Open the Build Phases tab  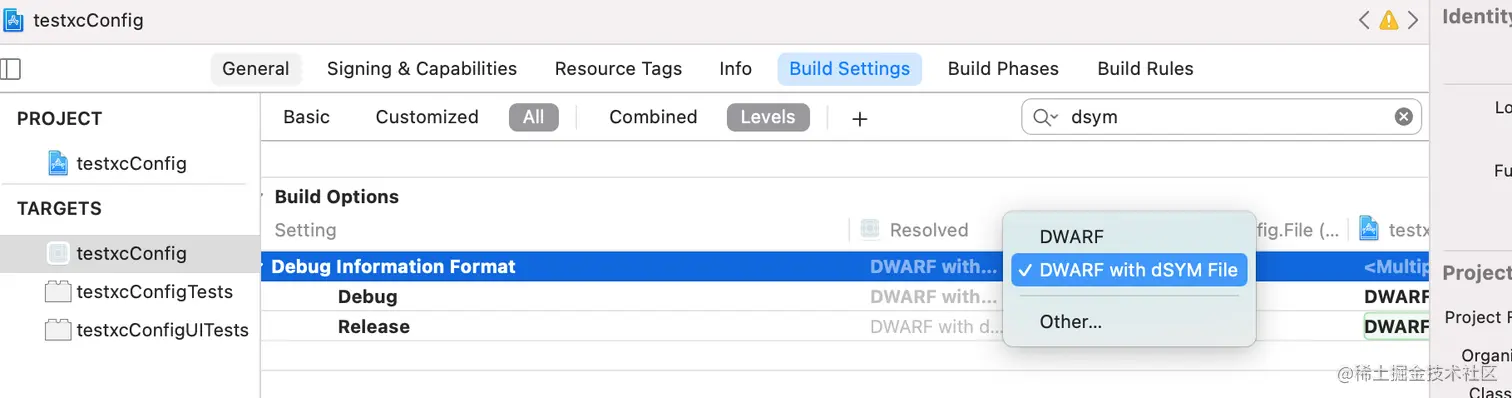tap(1003, 69)
